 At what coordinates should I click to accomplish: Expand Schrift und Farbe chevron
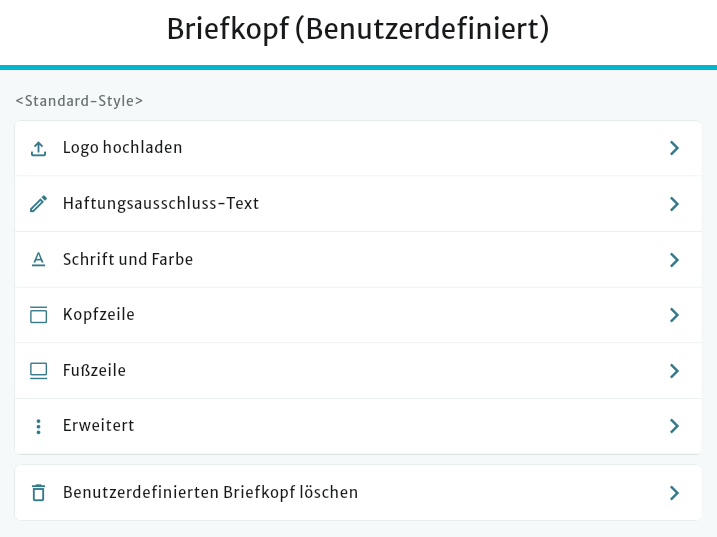(674, 260)
